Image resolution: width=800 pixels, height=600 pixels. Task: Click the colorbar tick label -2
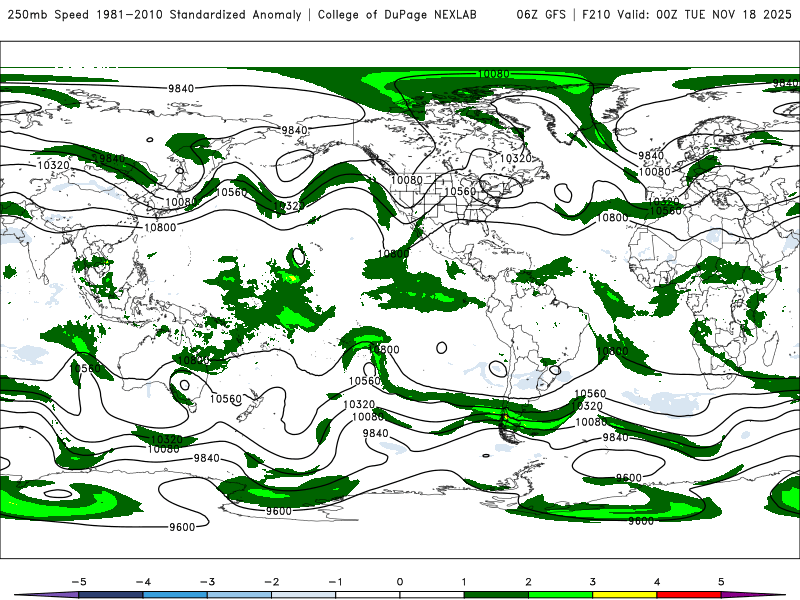click(271, 582)
